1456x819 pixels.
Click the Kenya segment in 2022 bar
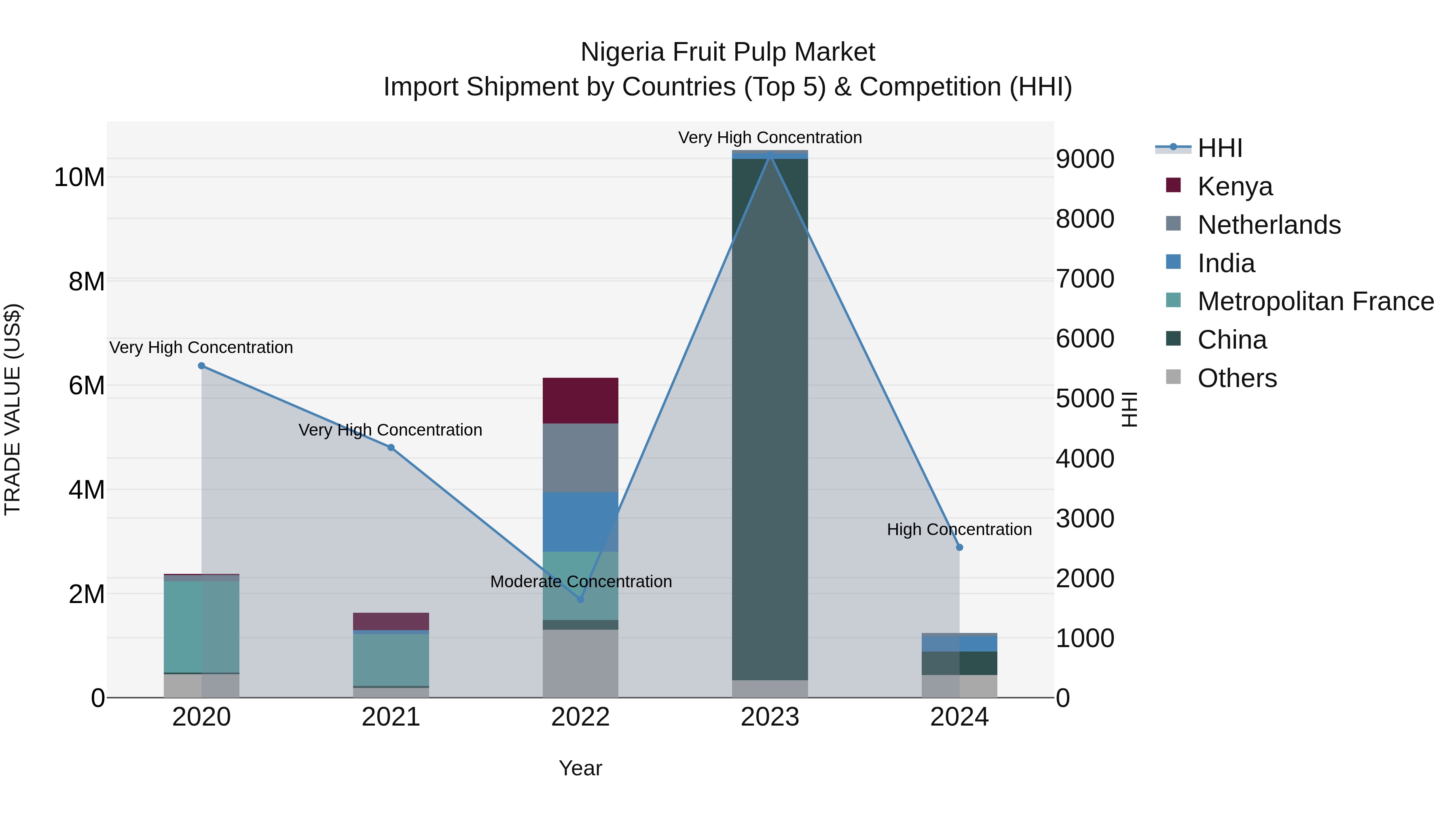[x=580, y=401]
